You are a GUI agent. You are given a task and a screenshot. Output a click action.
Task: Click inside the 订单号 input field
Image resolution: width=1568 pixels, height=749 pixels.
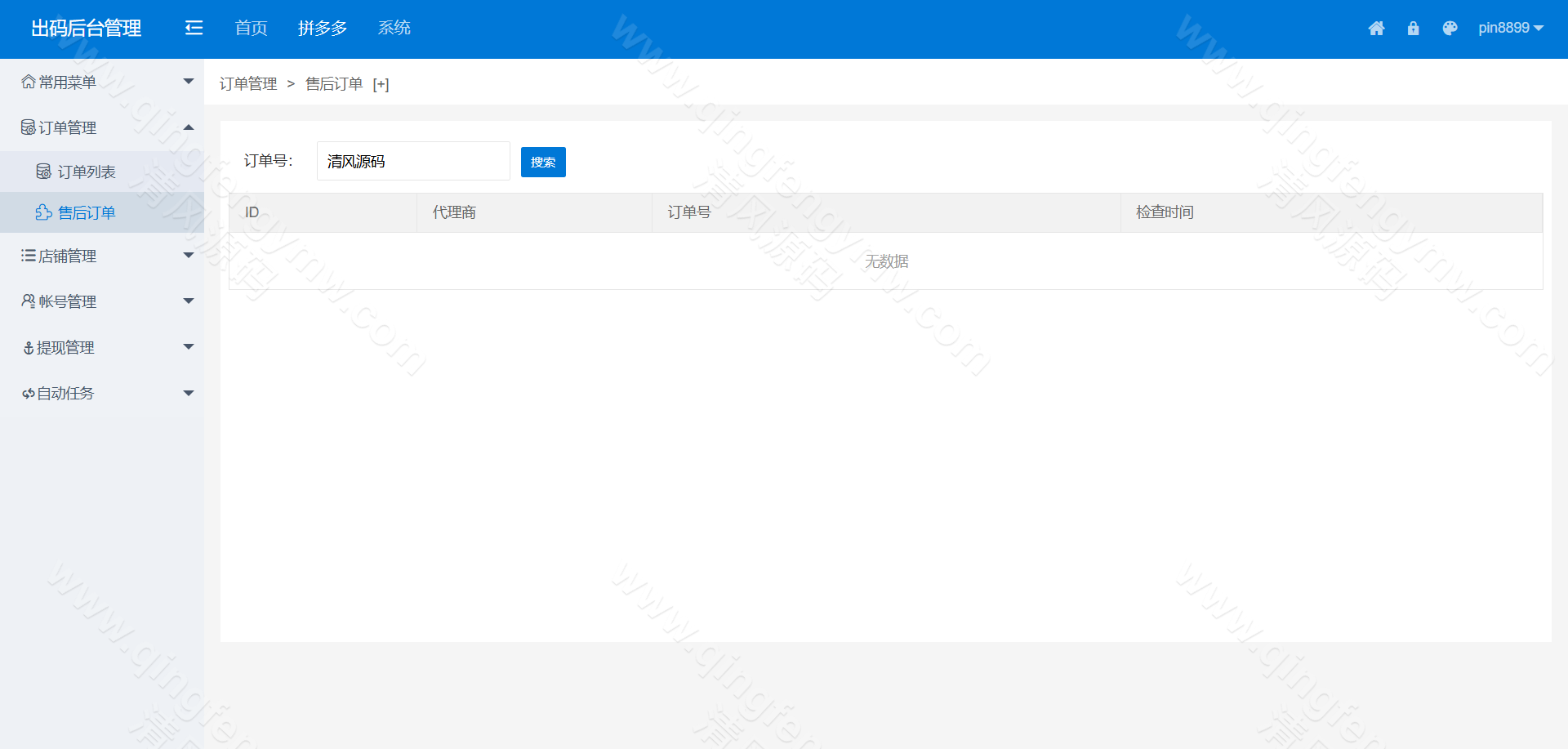pyautogui.click(x=412, y=161)
